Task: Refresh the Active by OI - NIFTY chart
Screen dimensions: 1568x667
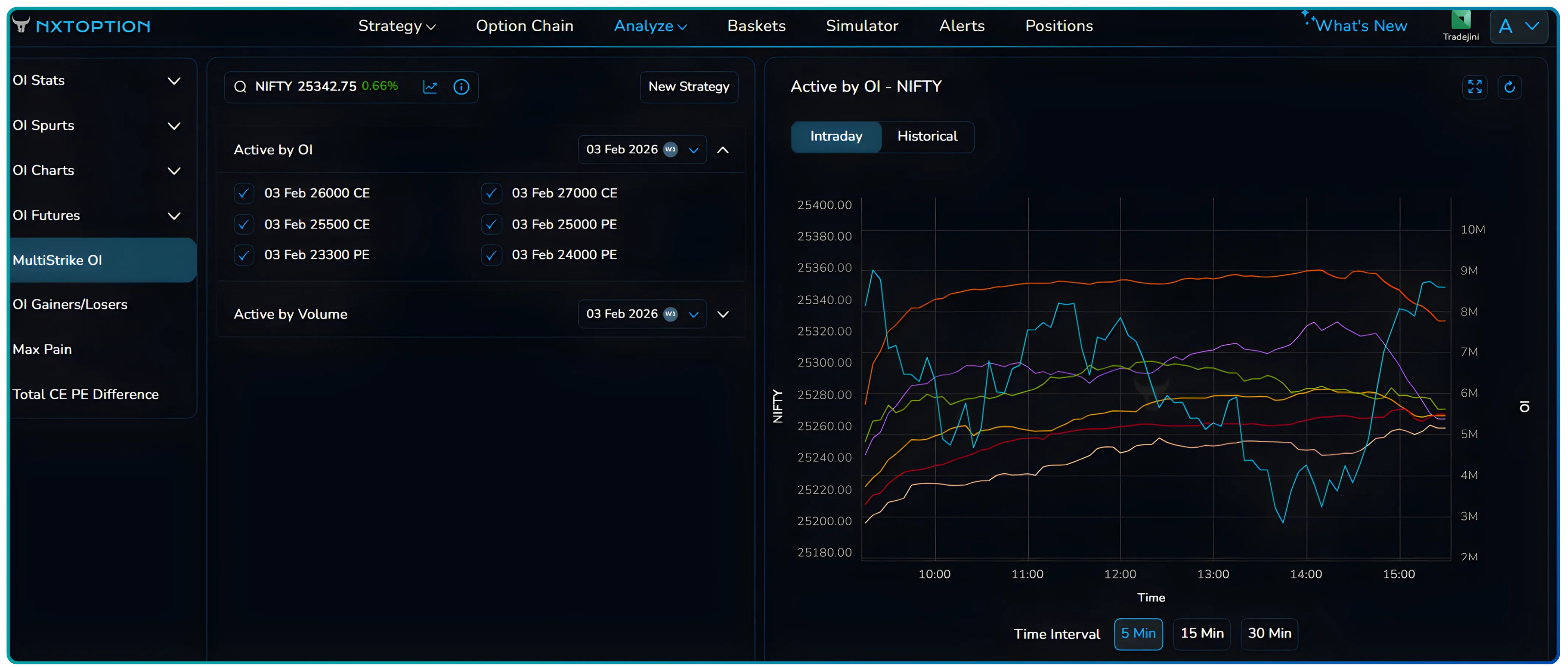Action: pyautogui.click(x=1510, y=87)
